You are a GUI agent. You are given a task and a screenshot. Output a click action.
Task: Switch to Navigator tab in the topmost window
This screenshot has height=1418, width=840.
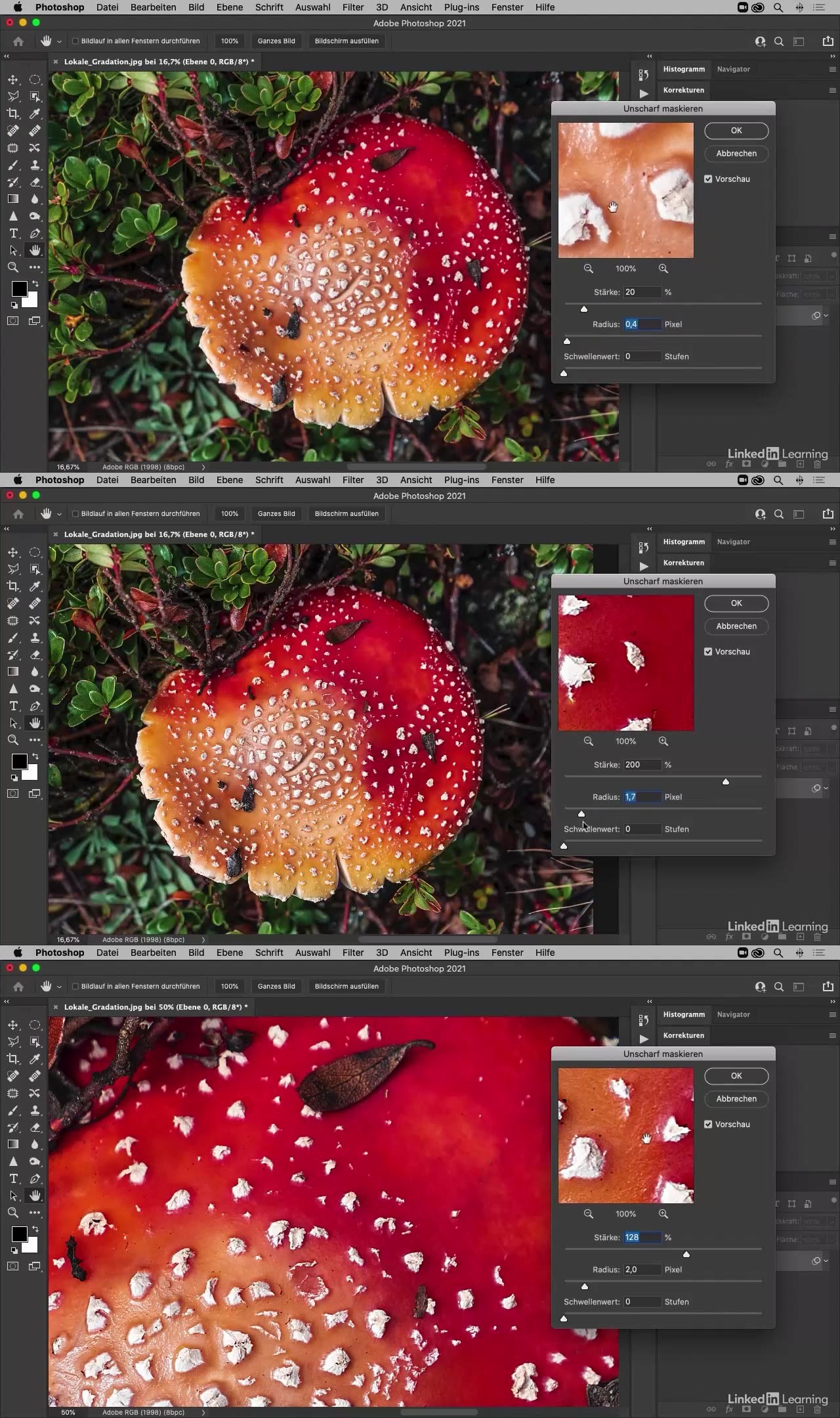pos(733,69)
